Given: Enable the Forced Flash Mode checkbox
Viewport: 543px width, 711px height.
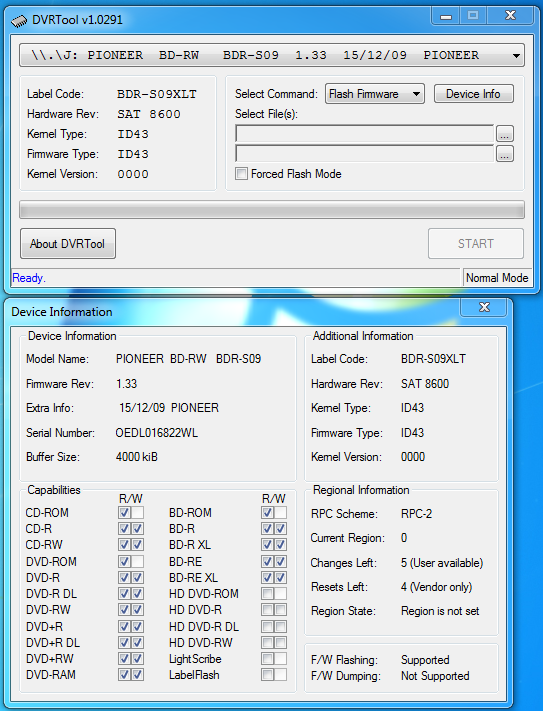Looking at the screenshot, I should pos(242,174).
